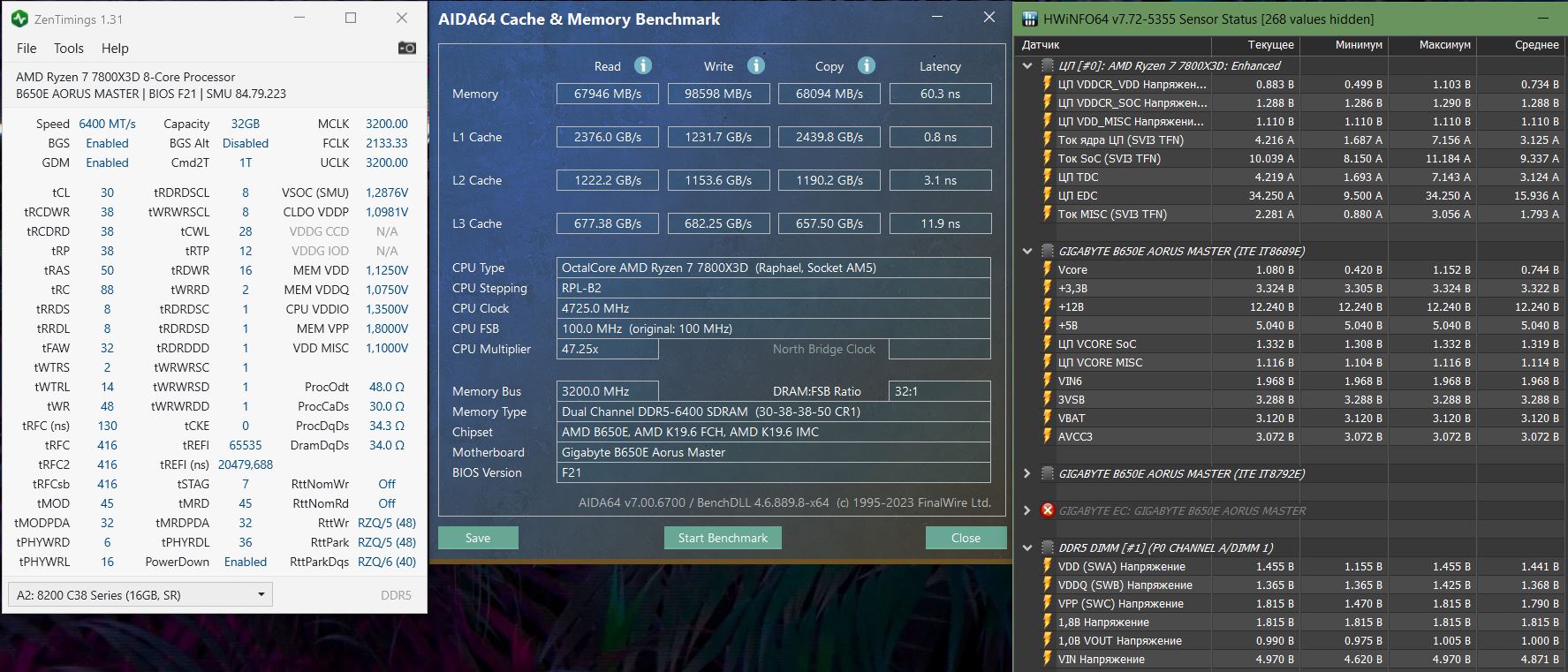The image size is (1568, 672).
Task: Open the File menu in ZenTimings
Action: 27,48
